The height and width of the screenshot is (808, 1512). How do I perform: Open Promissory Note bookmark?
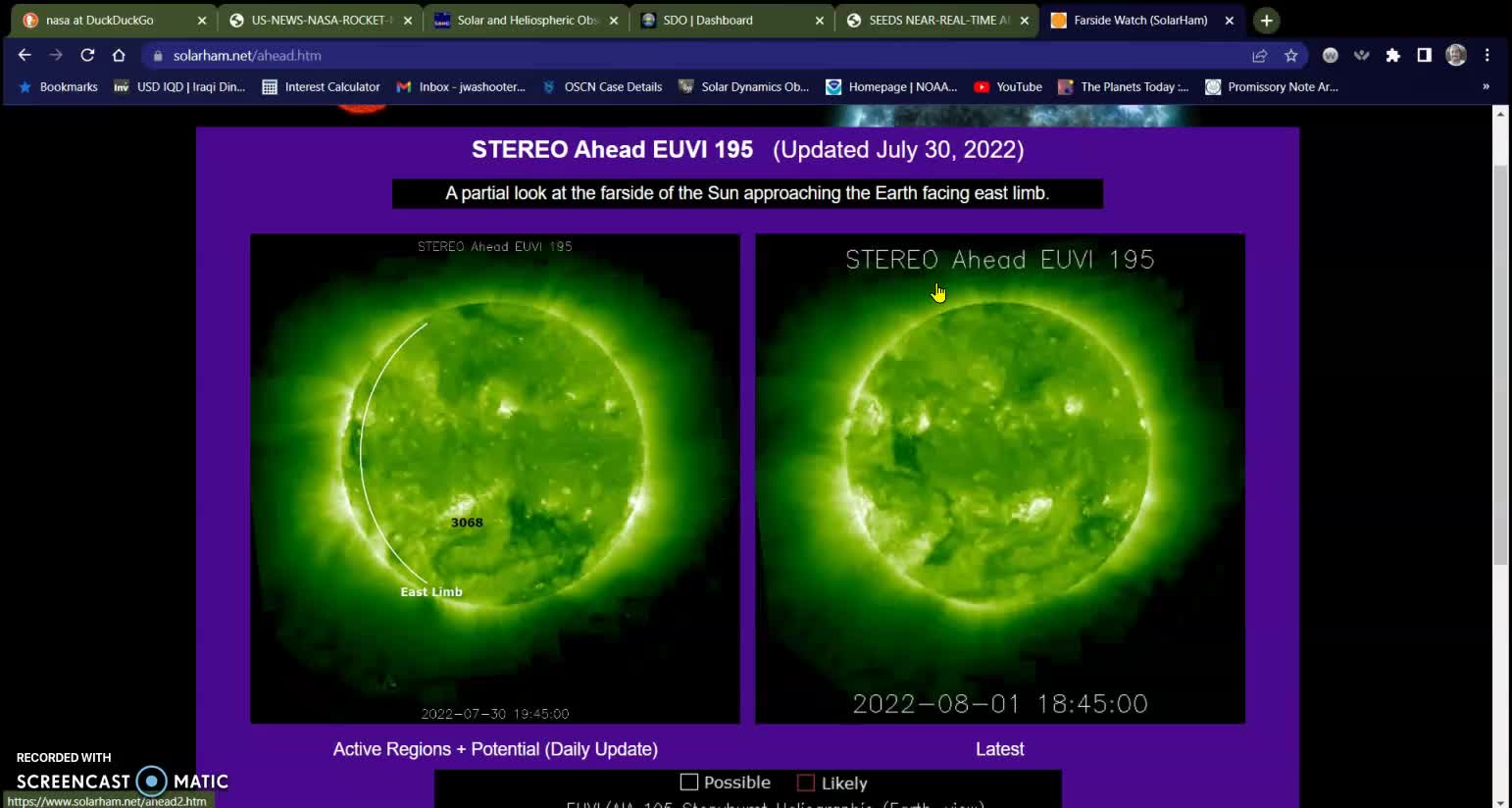coord(1271,87)
